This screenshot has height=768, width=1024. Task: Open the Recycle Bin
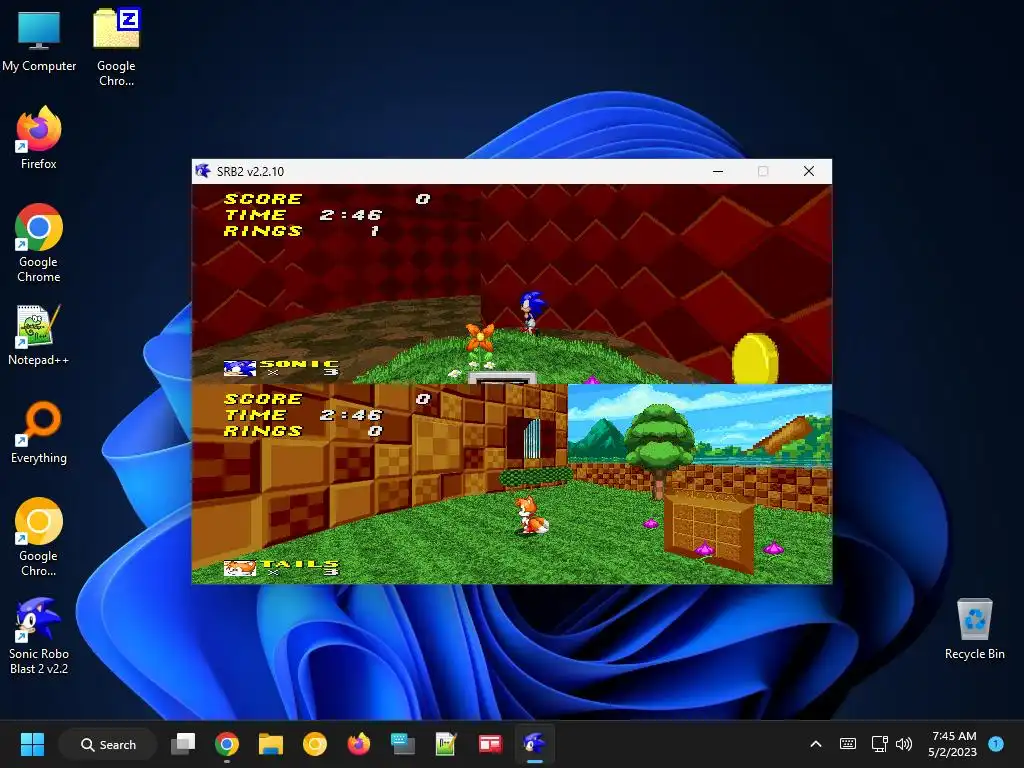pos(974,629)
